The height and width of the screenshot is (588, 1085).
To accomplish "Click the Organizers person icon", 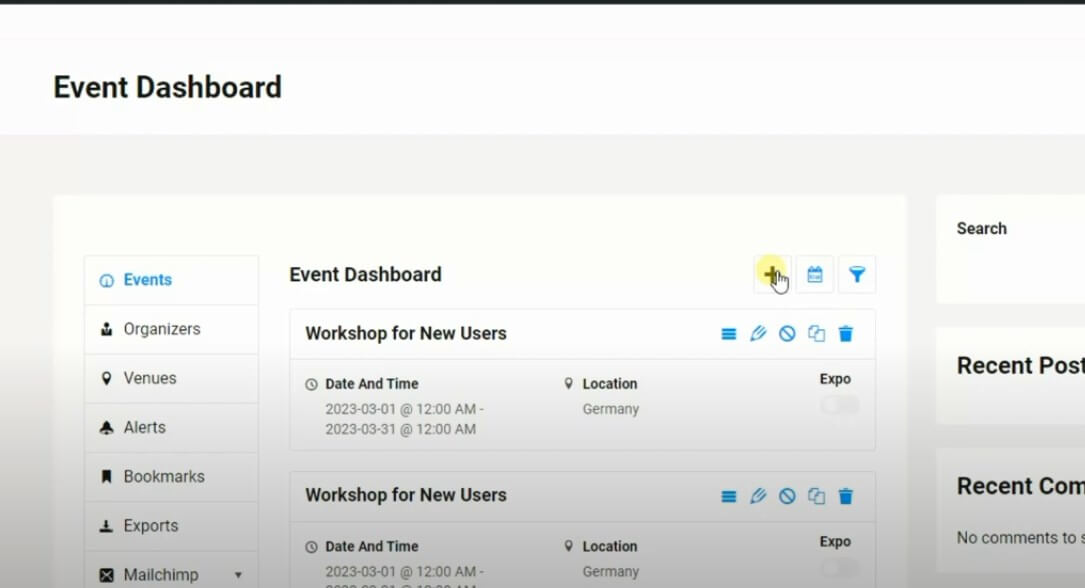I will click(x=107, y=329).
